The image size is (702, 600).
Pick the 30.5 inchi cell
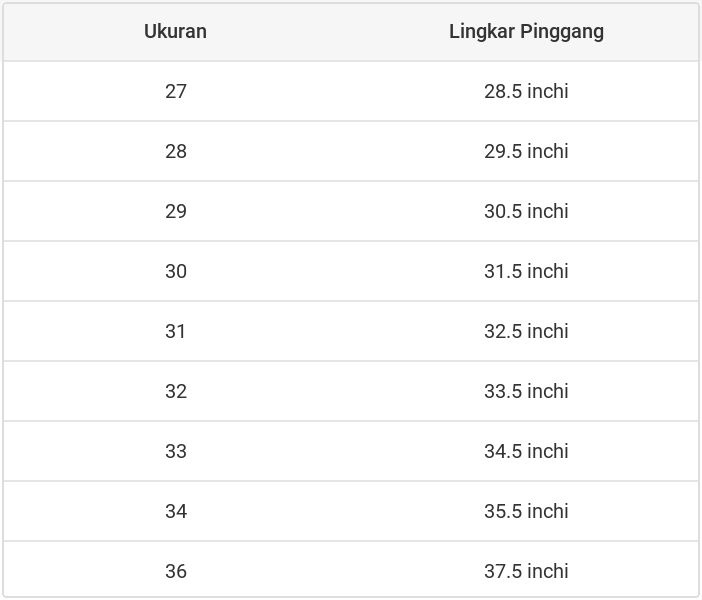tap(526, 211)
